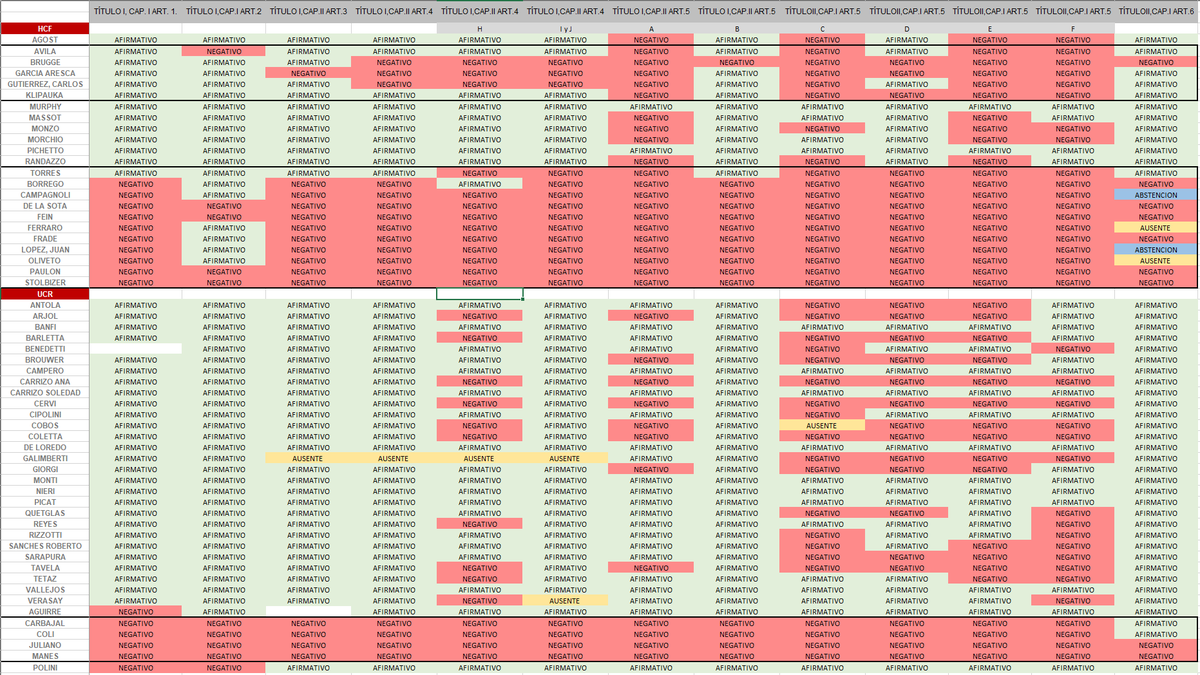Click LOPEZ, JUAN's blue ABSTENCION cell
Screen dimensions: 1200x675
[1156, 250]
